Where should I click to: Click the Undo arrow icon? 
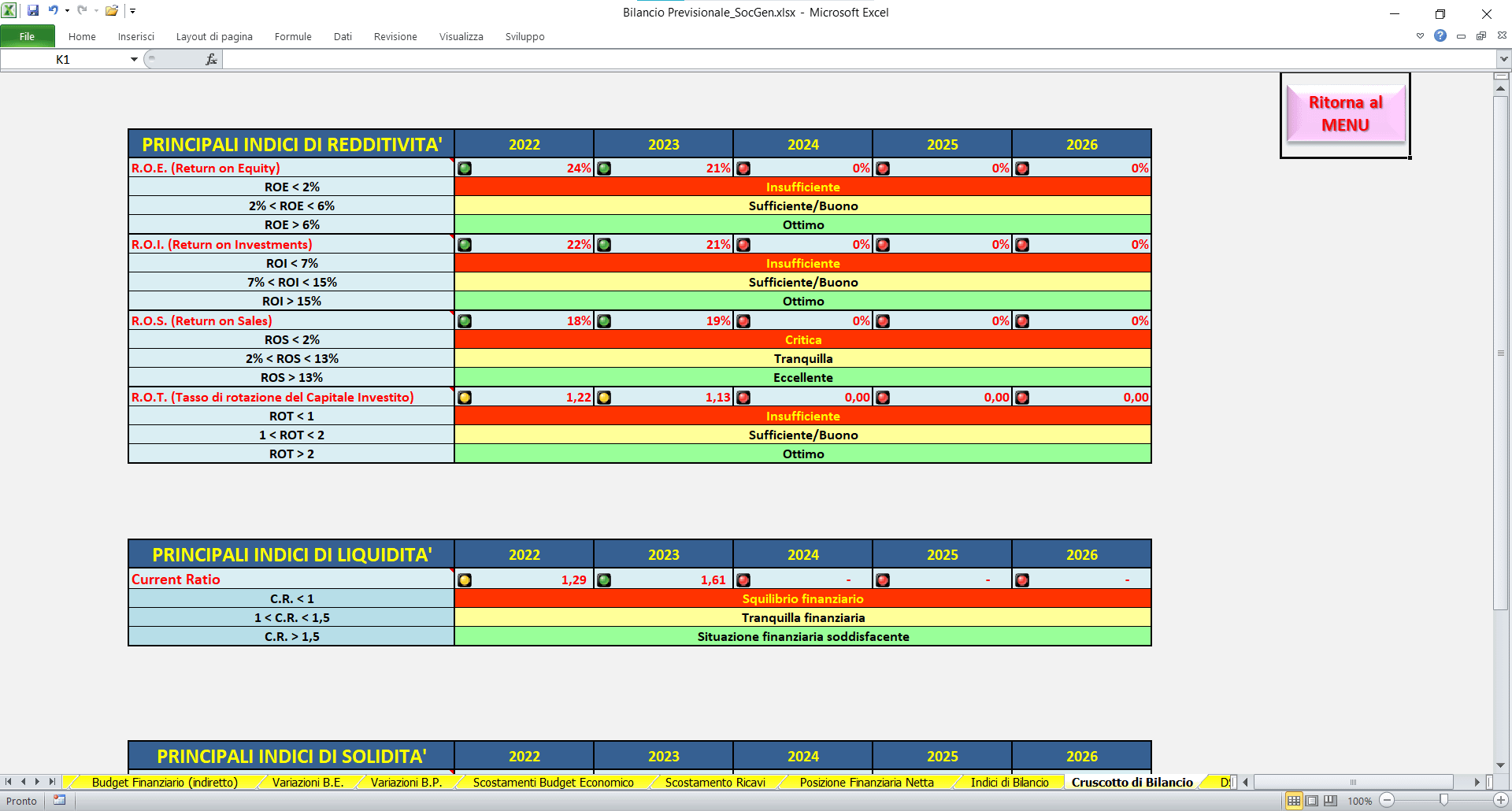pyautogui.click(x=54, y=11)
